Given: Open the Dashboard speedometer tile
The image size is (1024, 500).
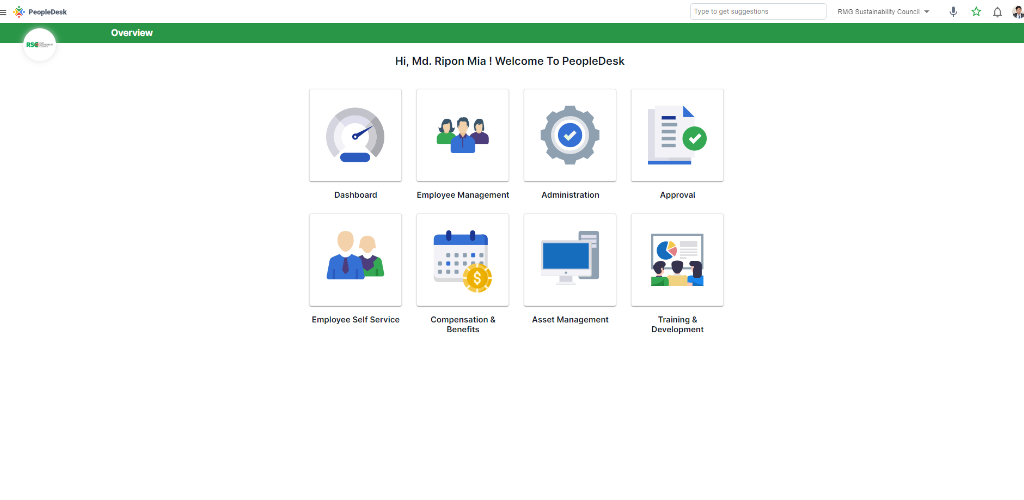Looking at the screenshot, I should pos(355,135).
